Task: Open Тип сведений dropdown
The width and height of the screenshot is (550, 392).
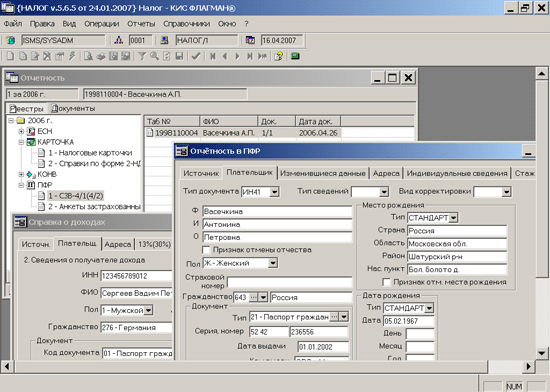Action: (x=384, y=192)
